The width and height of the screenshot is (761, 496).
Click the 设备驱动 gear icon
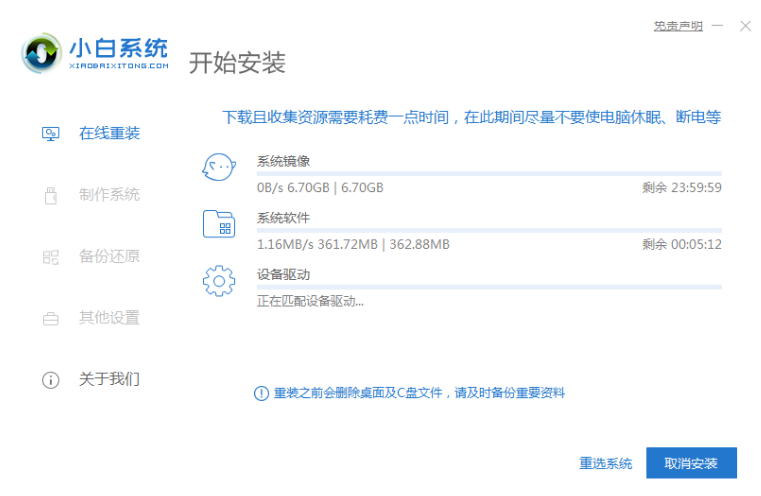click(x=219, y=281)
